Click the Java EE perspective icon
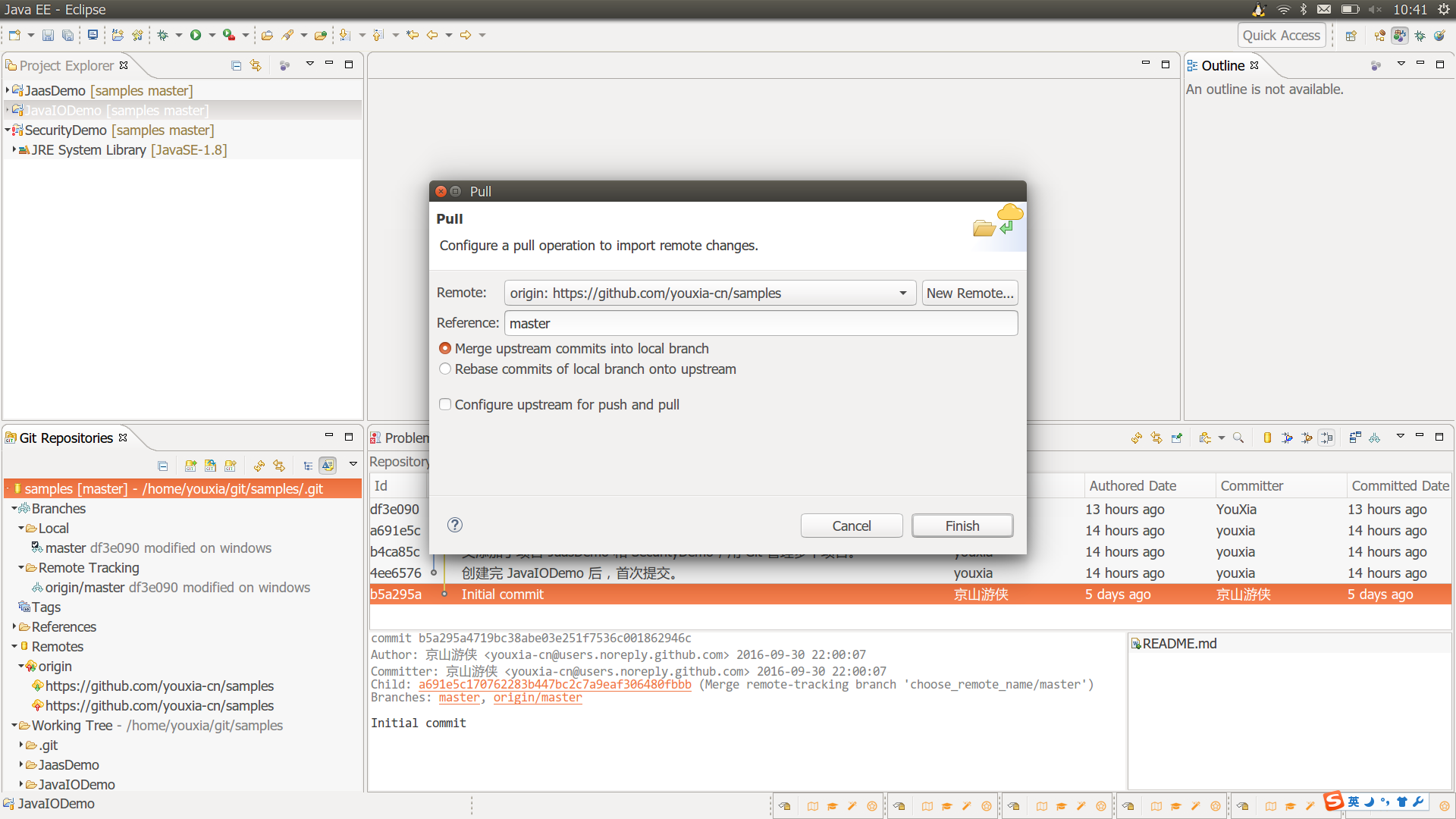 [1400, 36]
